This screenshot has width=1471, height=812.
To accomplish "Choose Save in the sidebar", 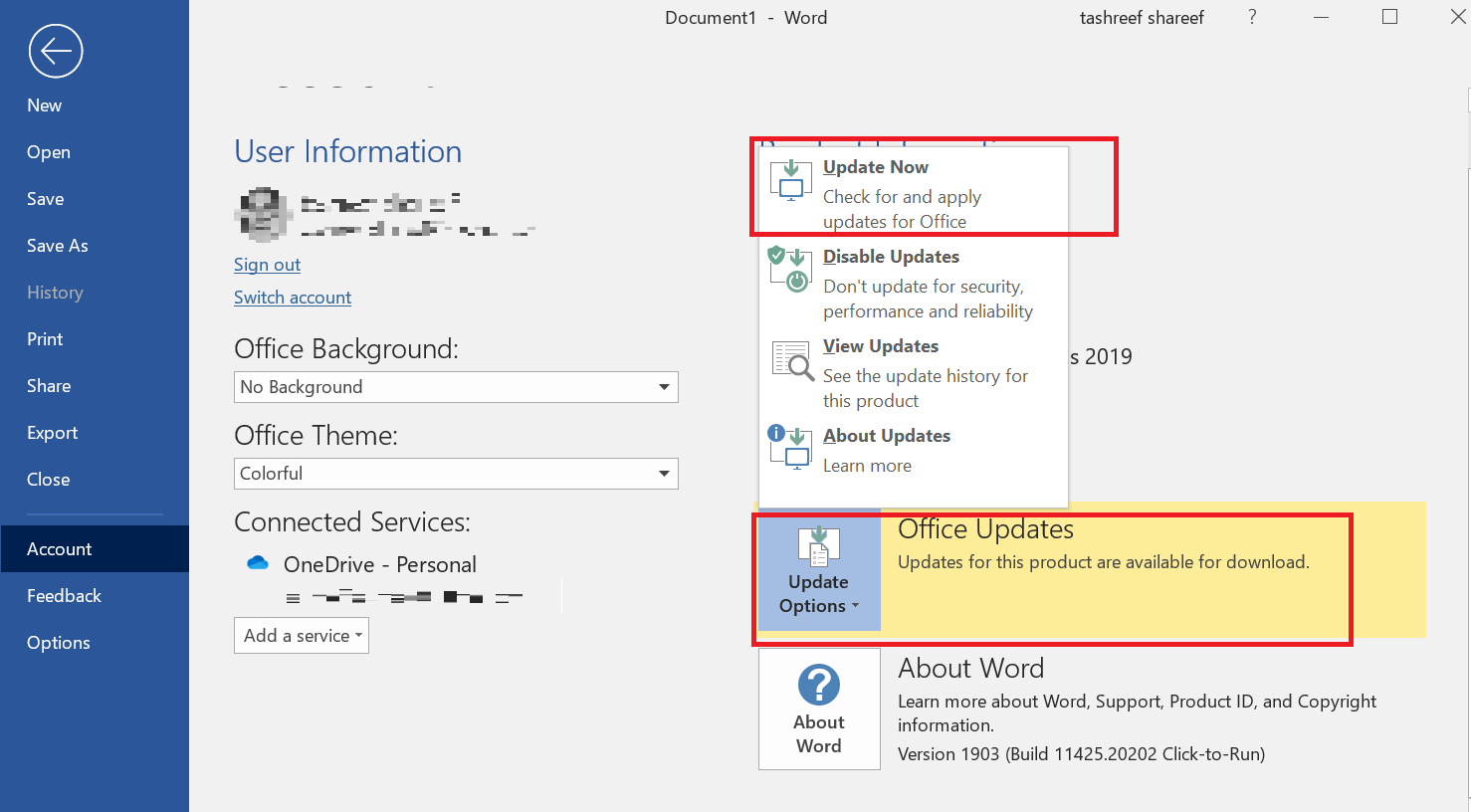I will click(95, 199).
